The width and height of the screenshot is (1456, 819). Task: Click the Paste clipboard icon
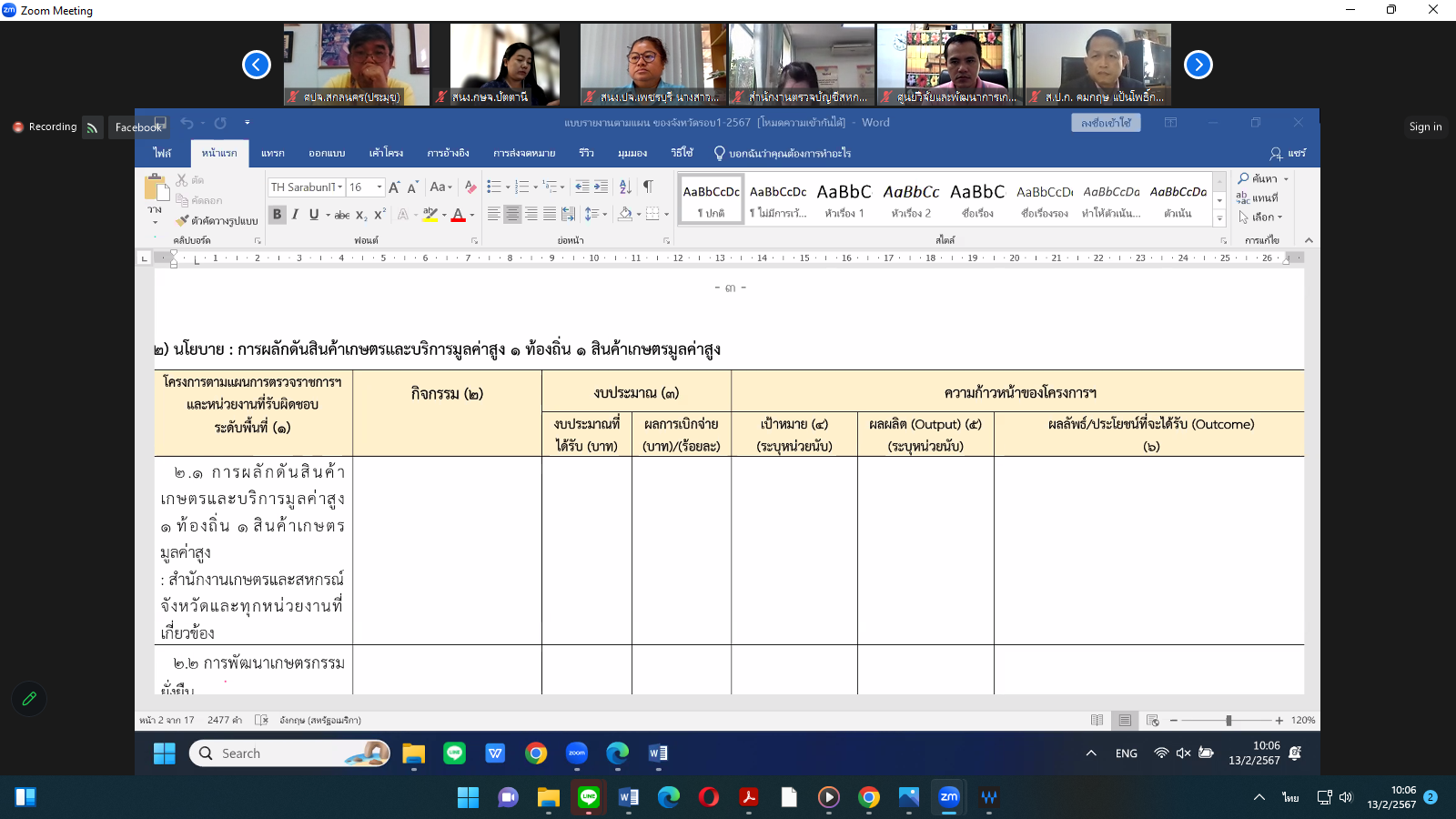[x=157, y=188]
